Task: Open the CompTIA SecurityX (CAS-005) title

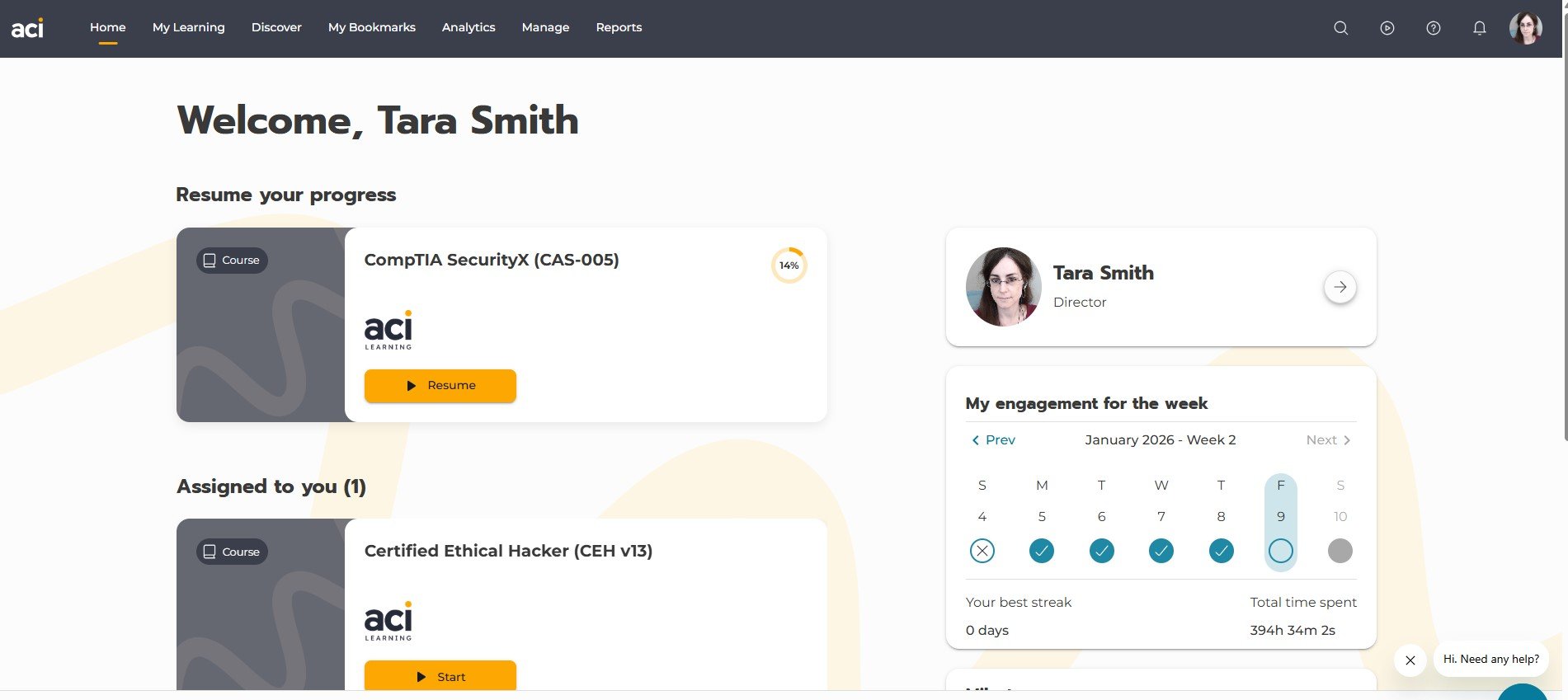Action: pyautogui.click(x=492, y=260)
